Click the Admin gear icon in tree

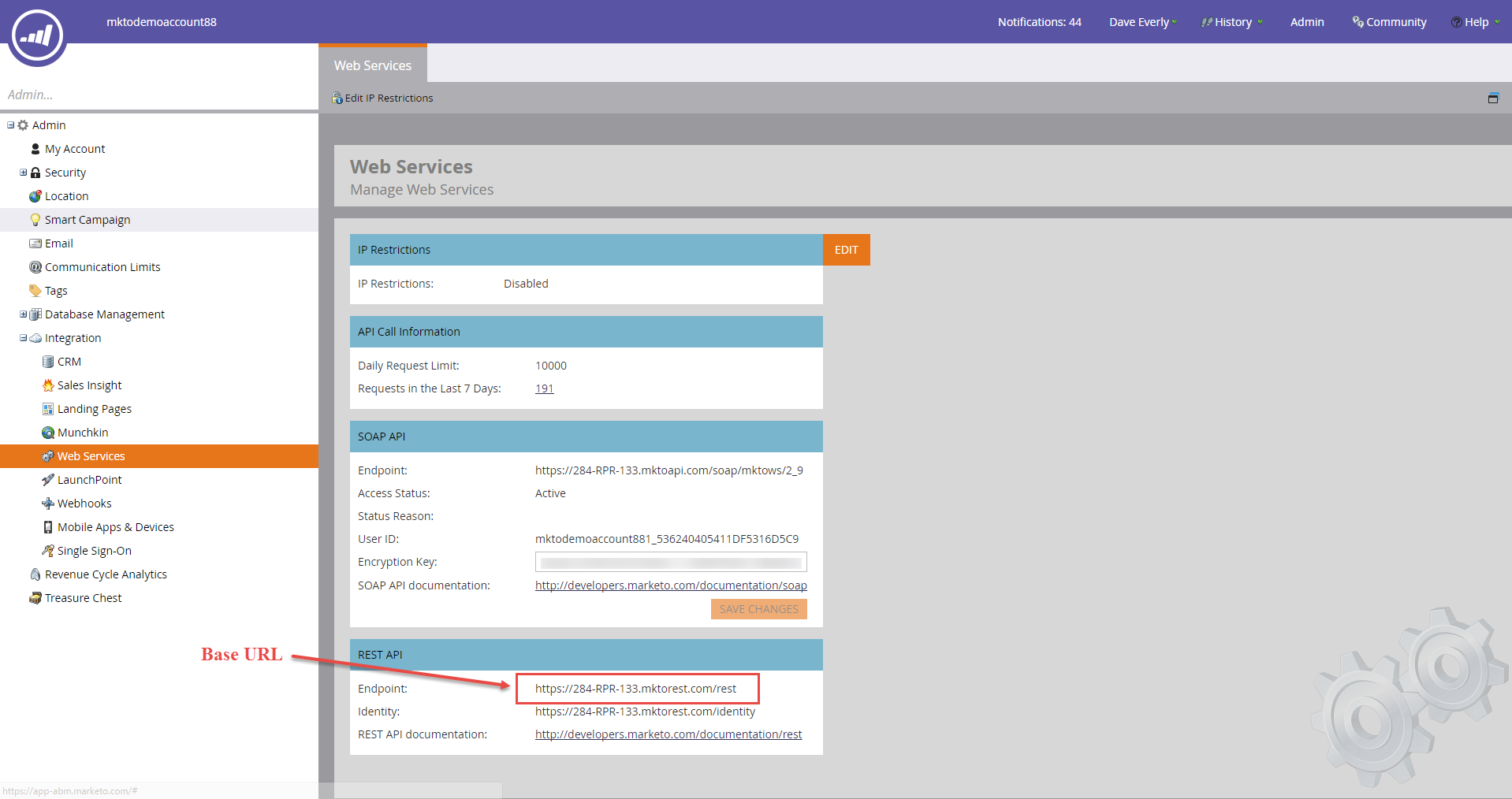pyautogui.click(x=23, y=125)
